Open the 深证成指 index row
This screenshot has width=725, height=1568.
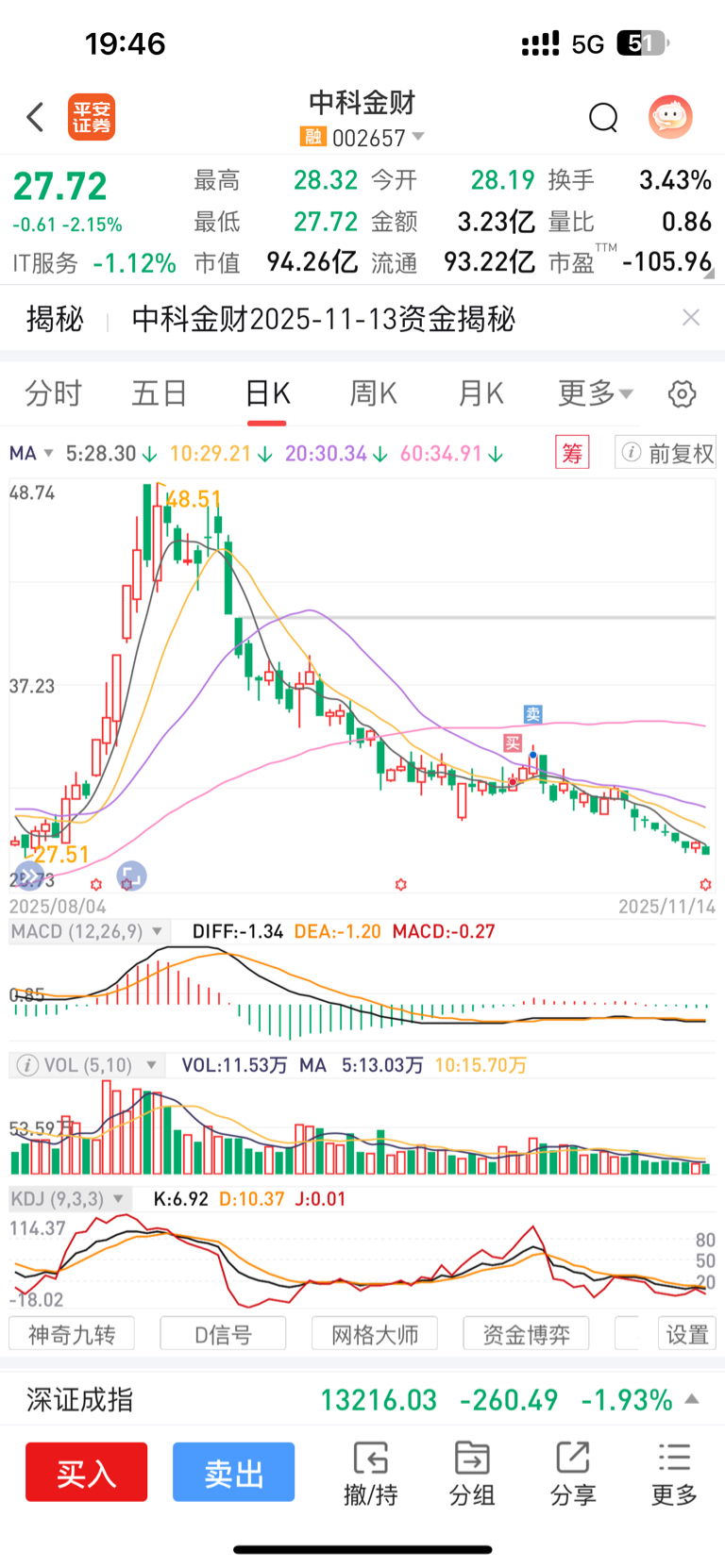click(x=362, y=1399)
